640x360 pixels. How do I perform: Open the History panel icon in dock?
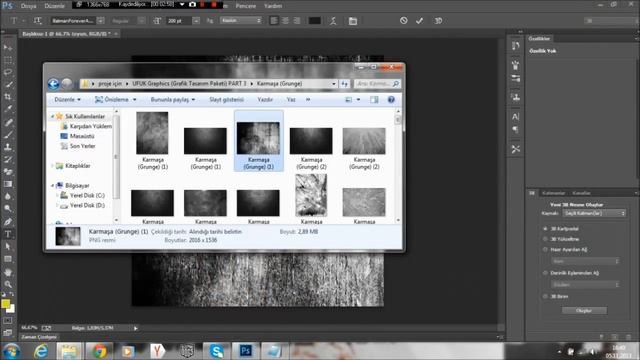(x=516, y=46)
